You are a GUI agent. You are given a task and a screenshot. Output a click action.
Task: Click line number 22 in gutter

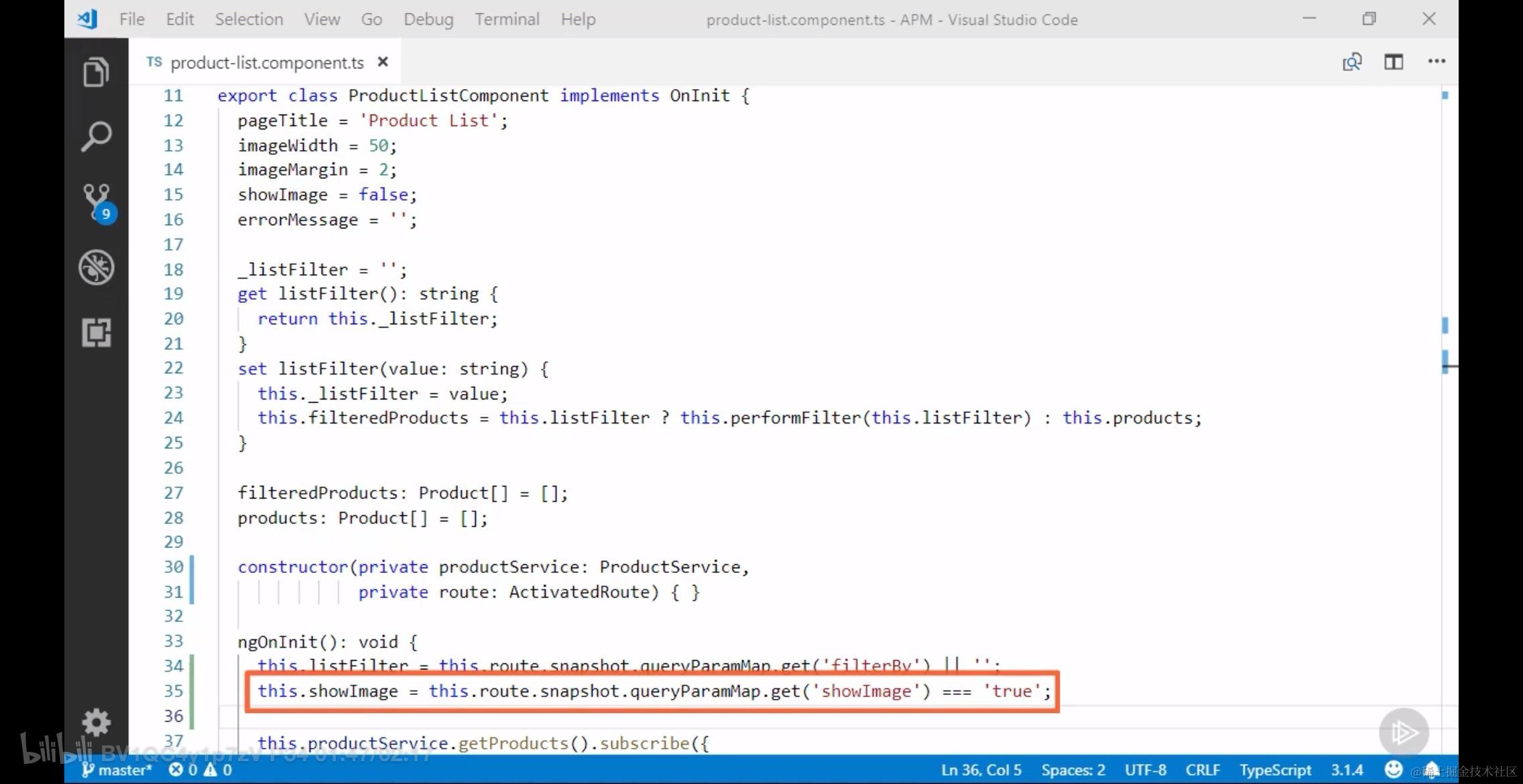[174, 368]
